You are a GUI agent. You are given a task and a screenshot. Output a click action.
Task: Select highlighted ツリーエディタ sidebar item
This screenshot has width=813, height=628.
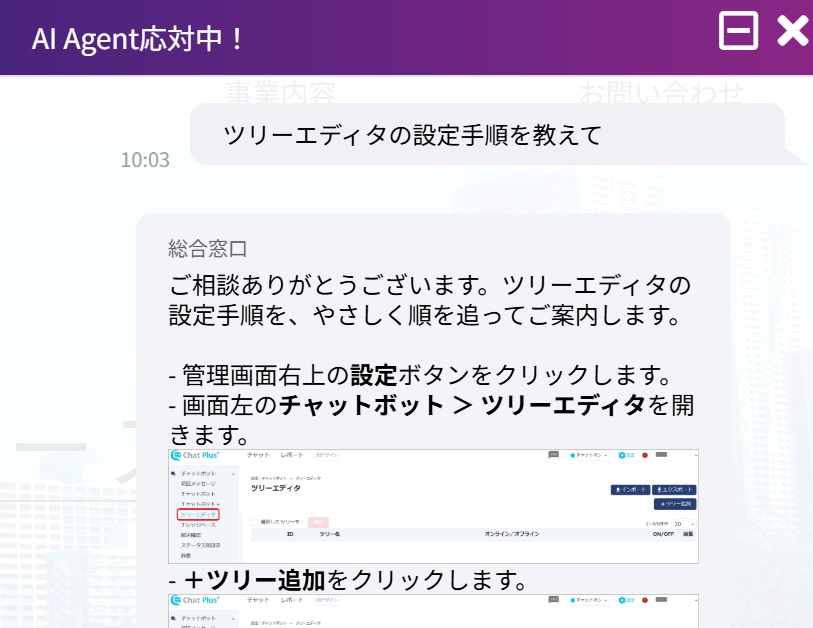click(197, 514)
